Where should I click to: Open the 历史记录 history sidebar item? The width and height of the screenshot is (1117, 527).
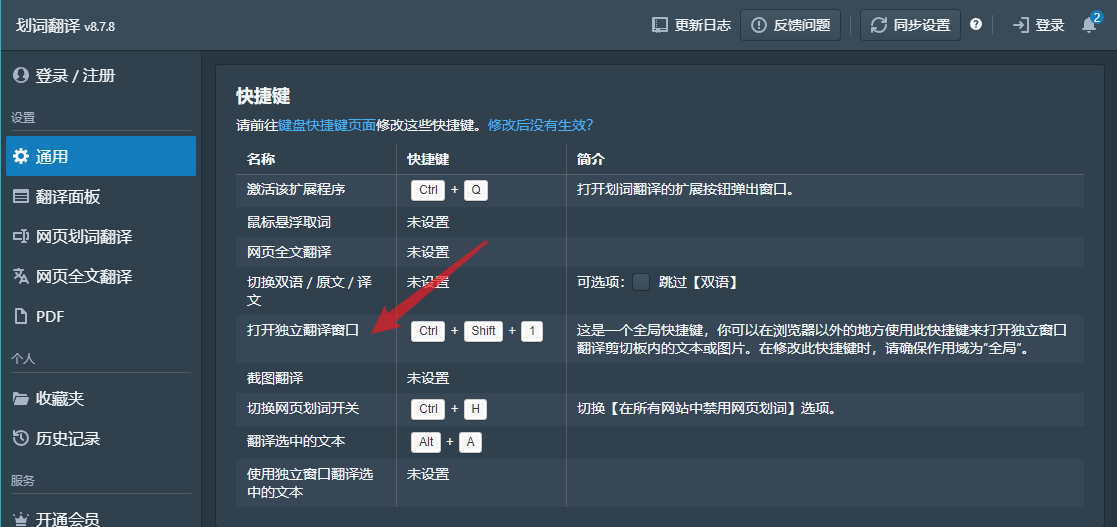(x=100, y=439)
